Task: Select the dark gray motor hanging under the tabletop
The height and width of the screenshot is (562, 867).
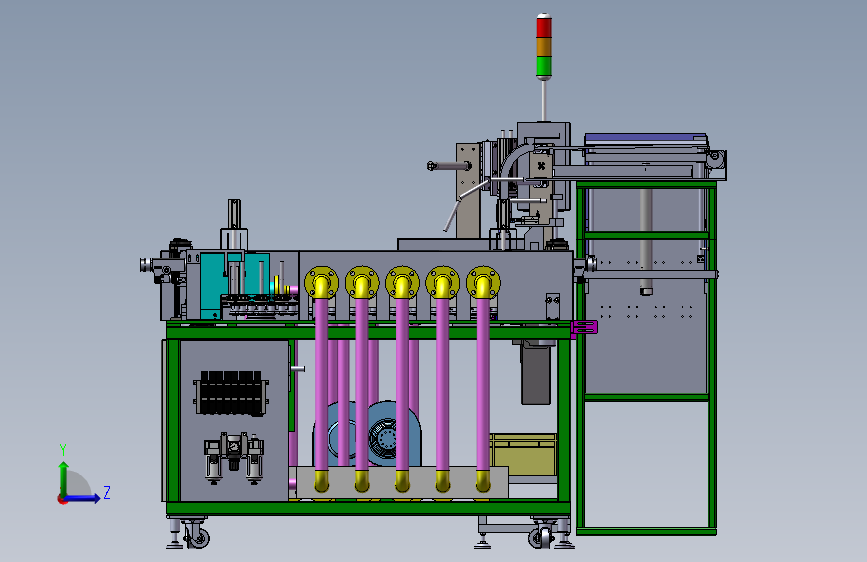Action: click(536, 373)
